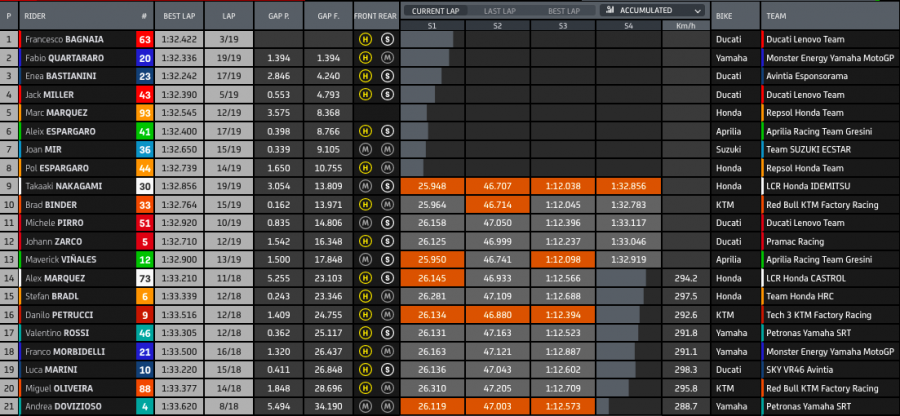
Task: Click Bastianini's soft rear tyre icon
Action: [x=387, y=76]
